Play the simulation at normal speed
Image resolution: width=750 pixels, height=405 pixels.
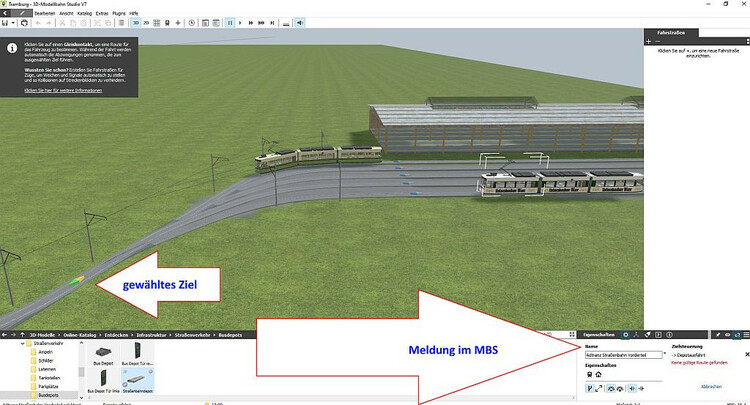tap(240, 23)
